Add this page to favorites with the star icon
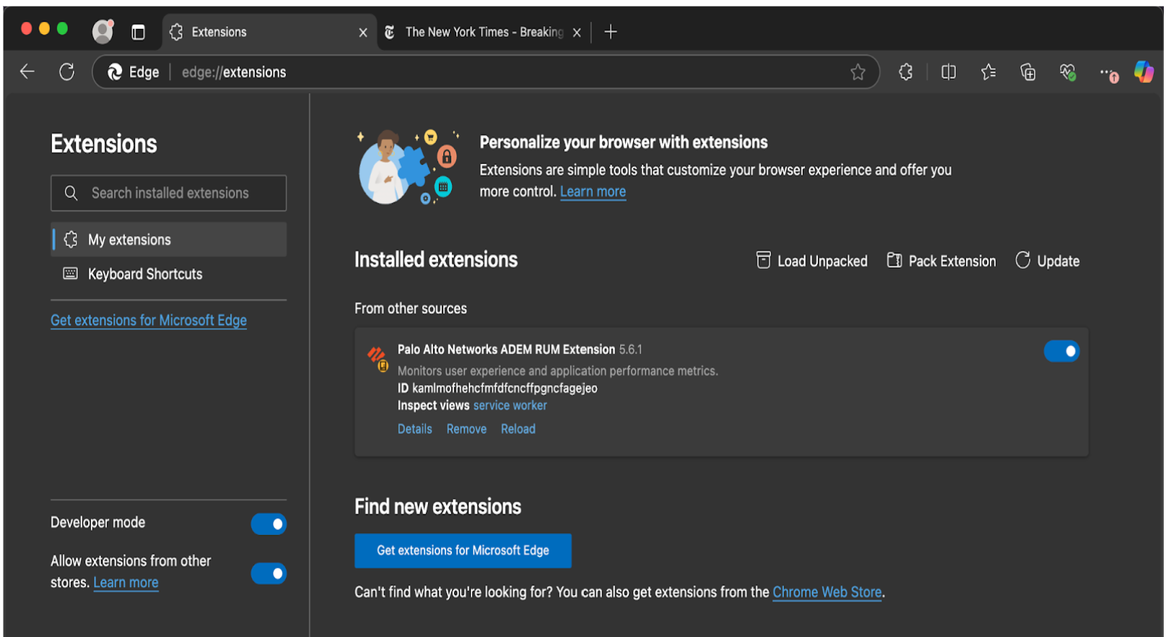The height and width of the screenshot is (637, 1166). click(x=857, y=72)
